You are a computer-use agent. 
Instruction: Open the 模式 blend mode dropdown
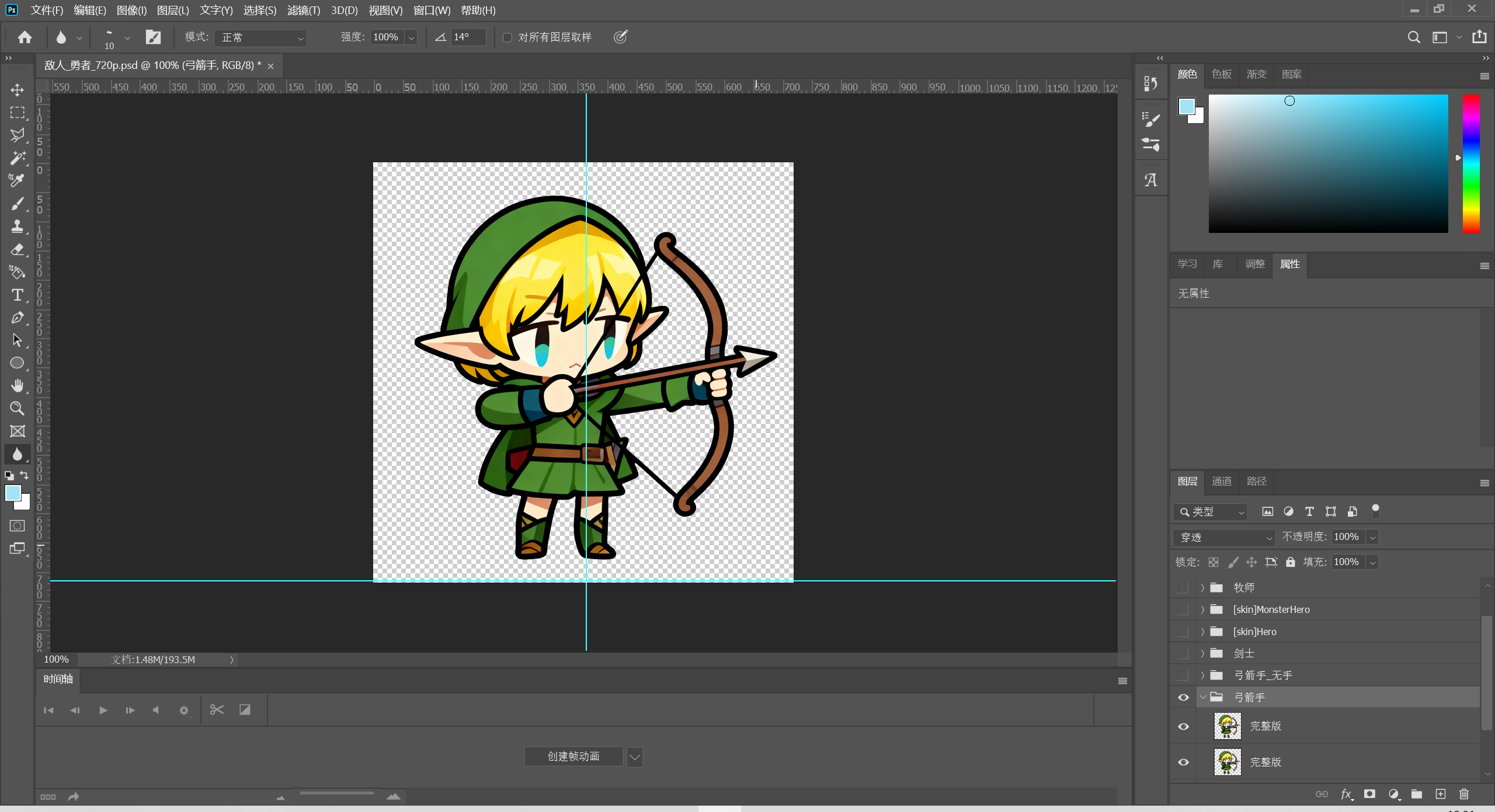pyautogui.click(x=260, y=37)
